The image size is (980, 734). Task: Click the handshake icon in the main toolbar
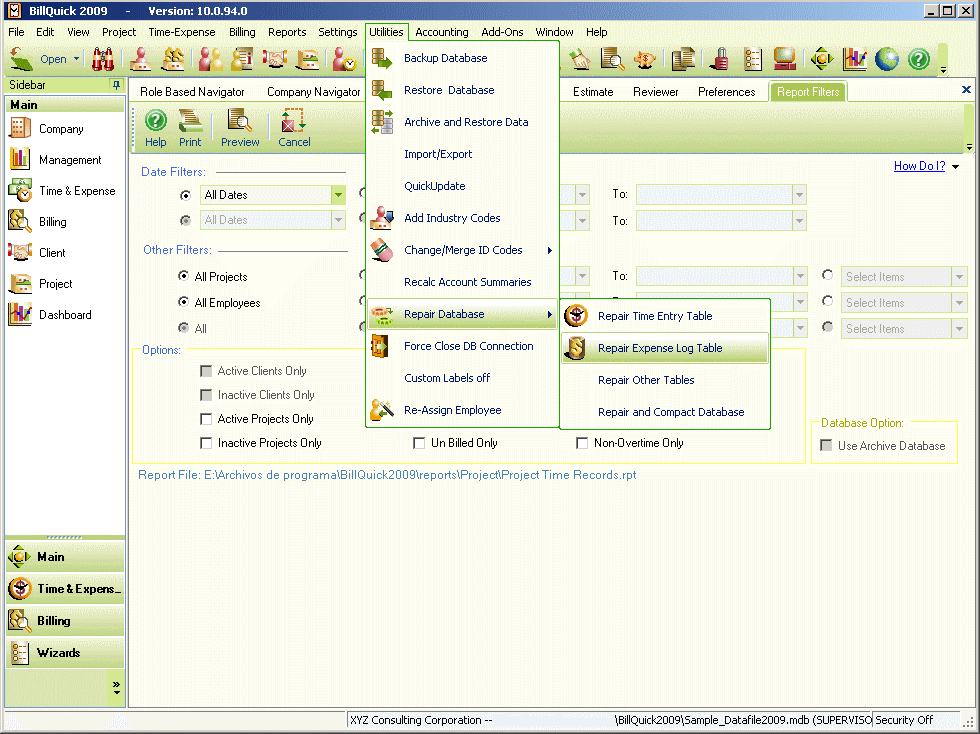tap(274, 59)
